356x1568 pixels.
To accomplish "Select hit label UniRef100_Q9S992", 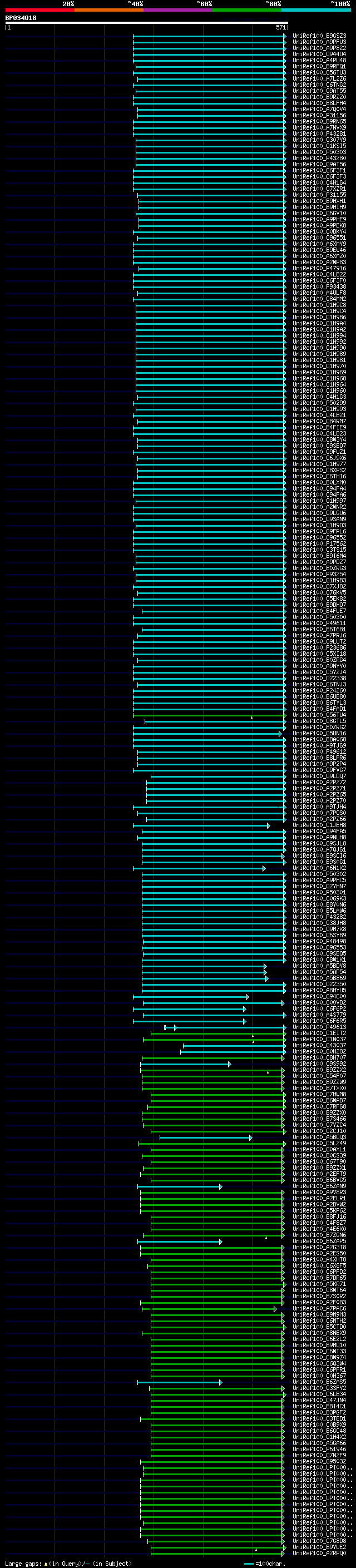I will 319,1064.
